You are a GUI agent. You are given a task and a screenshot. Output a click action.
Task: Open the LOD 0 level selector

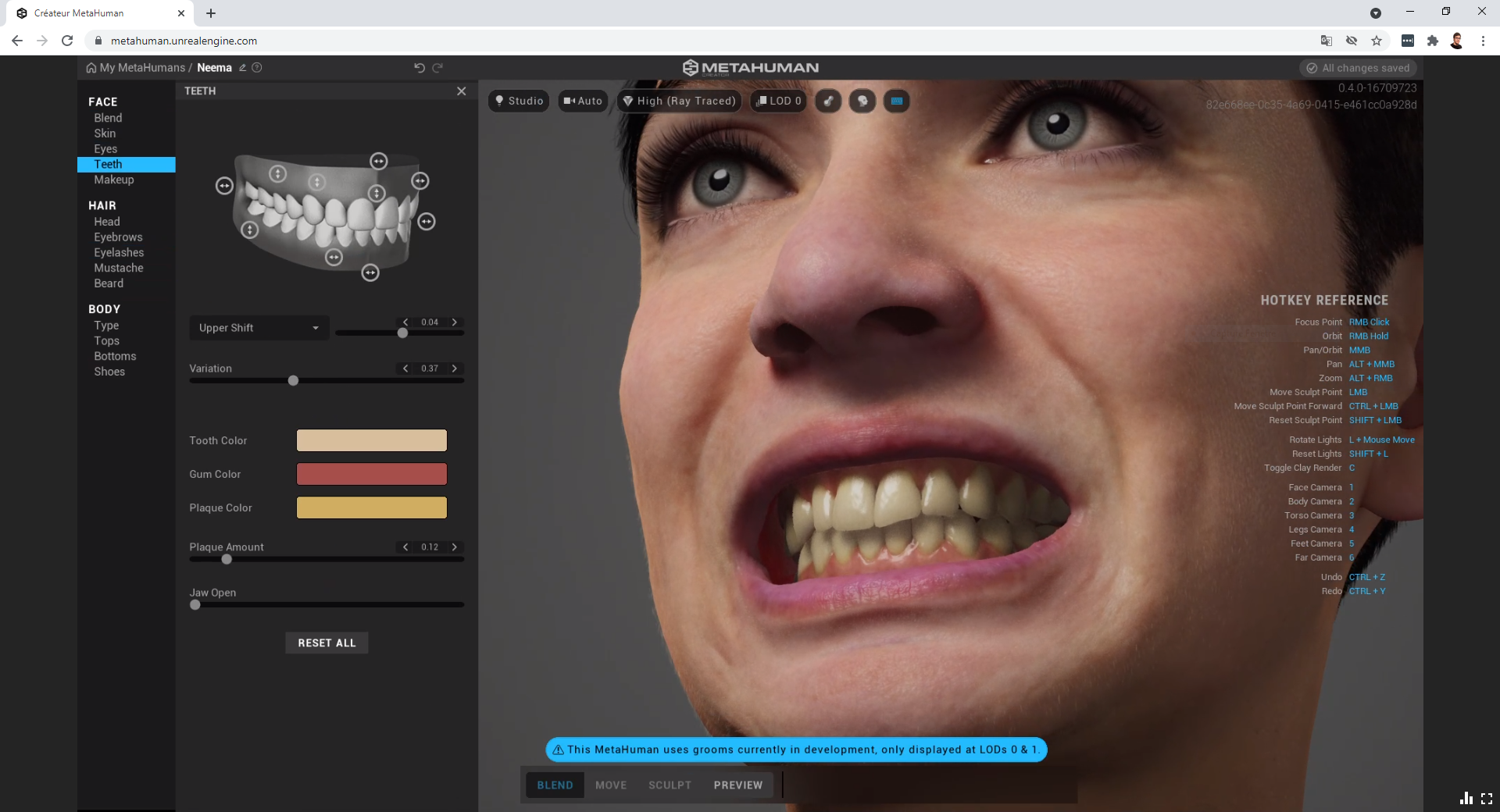click(x=778, y=101)
